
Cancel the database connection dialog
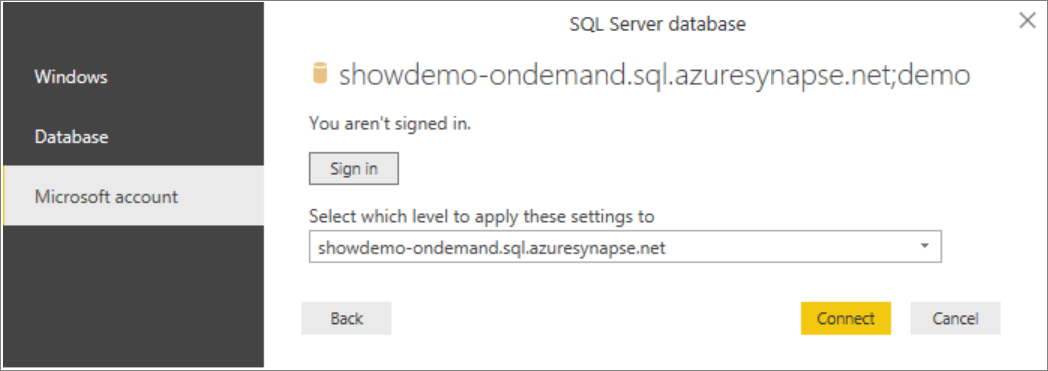pos(955,318)
